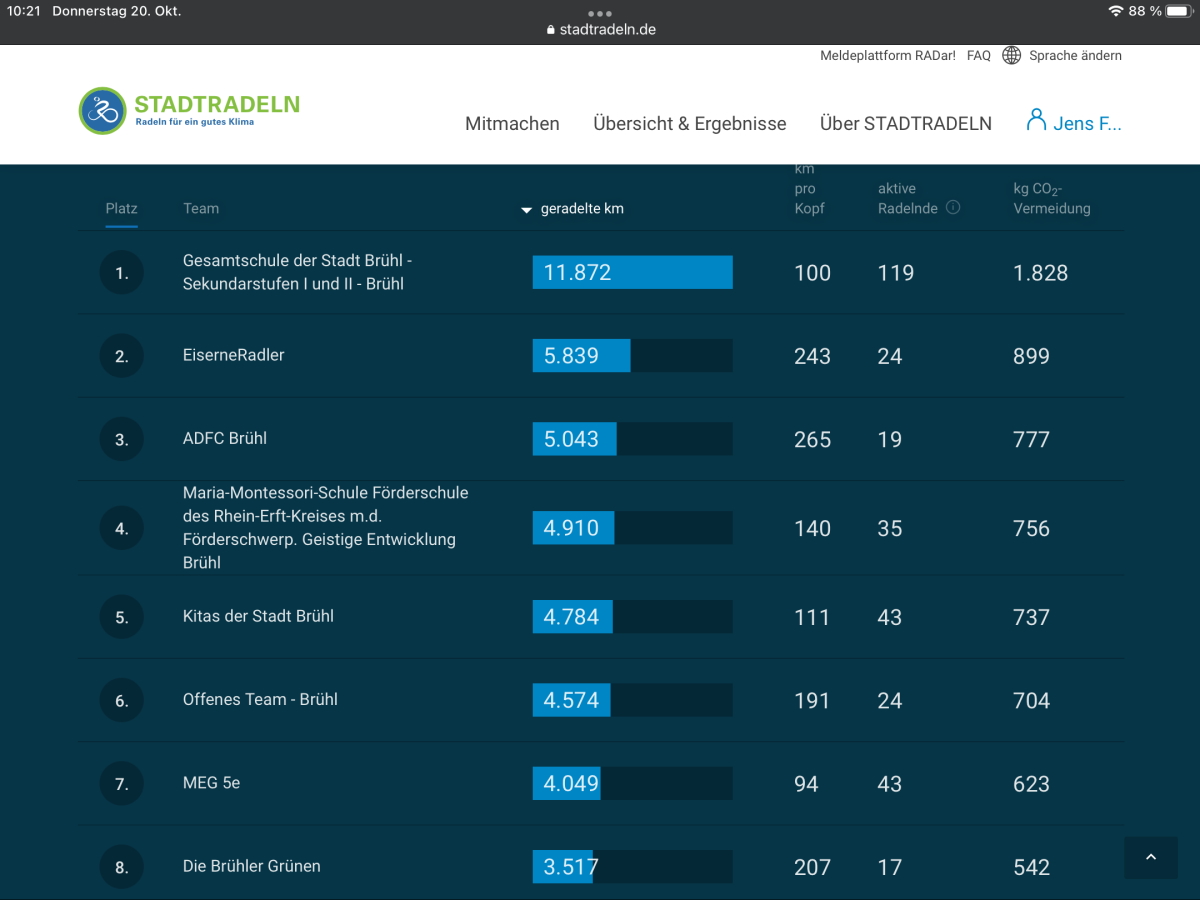
Task: Tap the three-dot multitasking control
Action: [600, 13]
